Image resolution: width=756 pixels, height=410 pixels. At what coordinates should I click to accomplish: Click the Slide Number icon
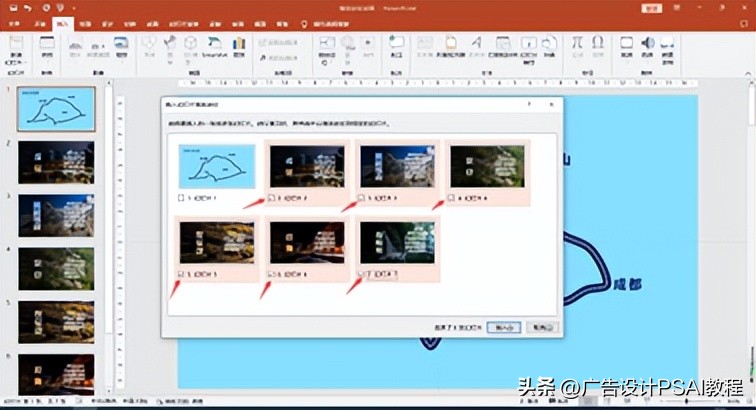(x=528, y=42)
